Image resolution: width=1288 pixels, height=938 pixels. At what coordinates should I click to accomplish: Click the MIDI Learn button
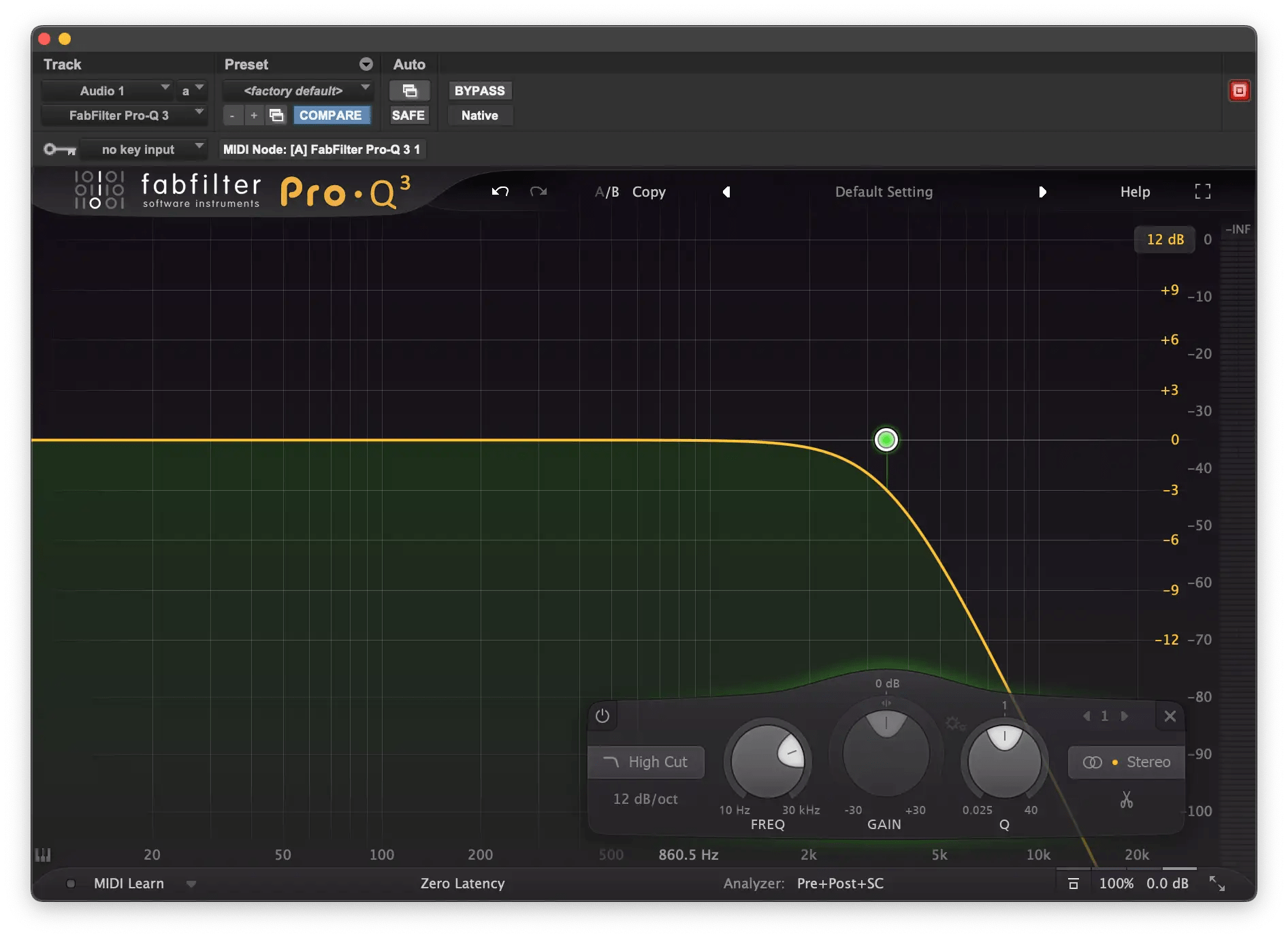point(129,884)
